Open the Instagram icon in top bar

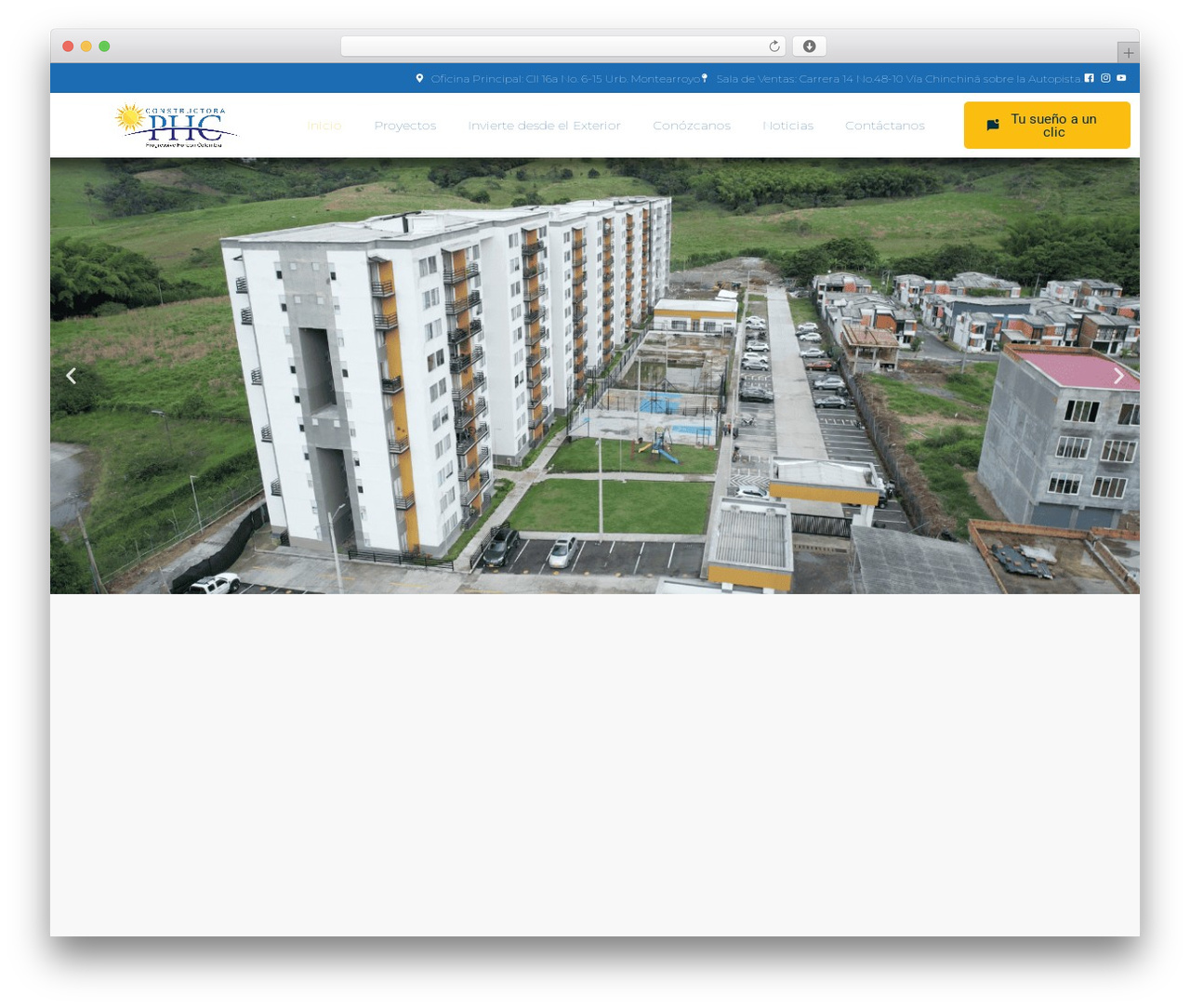(x=1105, y=78)
